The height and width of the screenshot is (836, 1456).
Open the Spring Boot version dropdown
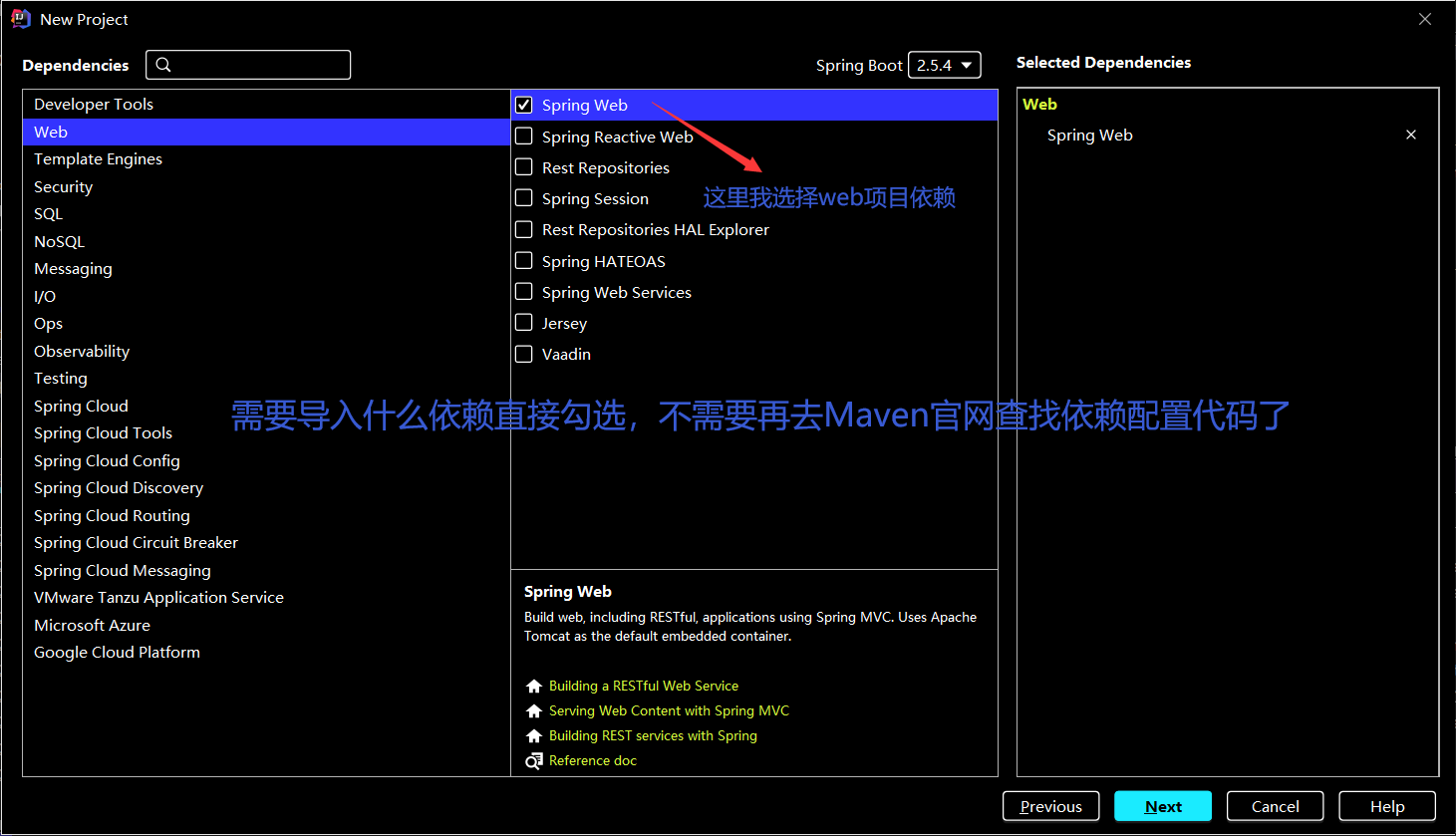click(x=945, y=65)
